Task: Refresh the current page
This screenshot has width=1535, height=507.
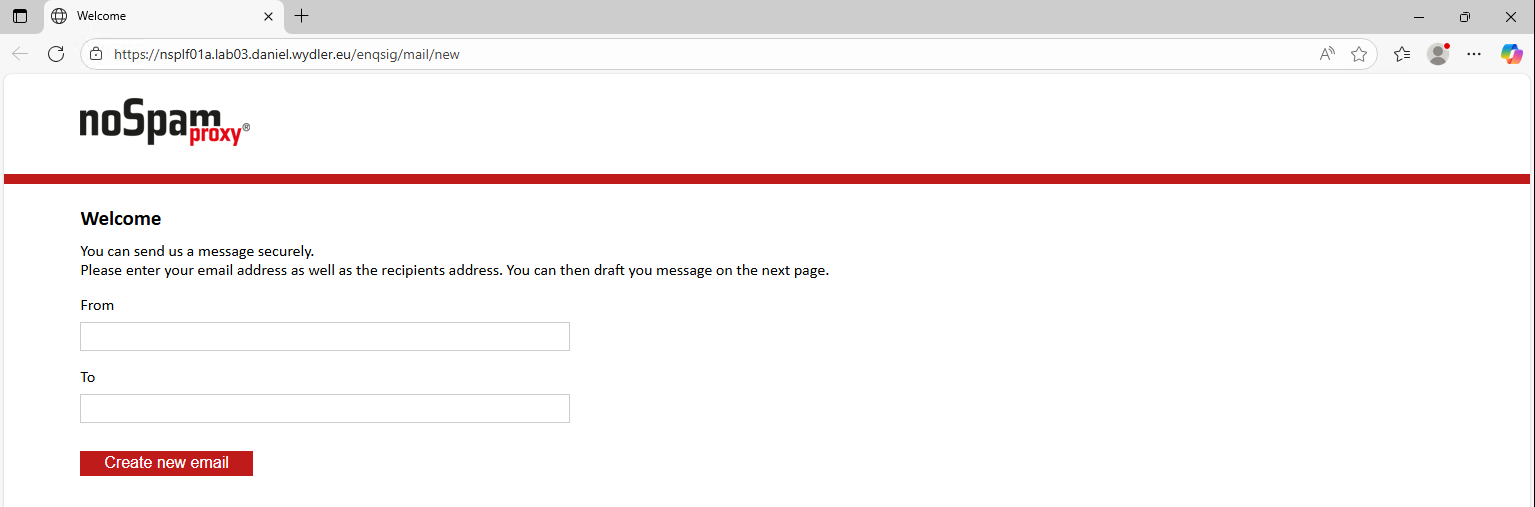Action: [x=56, y=54]
